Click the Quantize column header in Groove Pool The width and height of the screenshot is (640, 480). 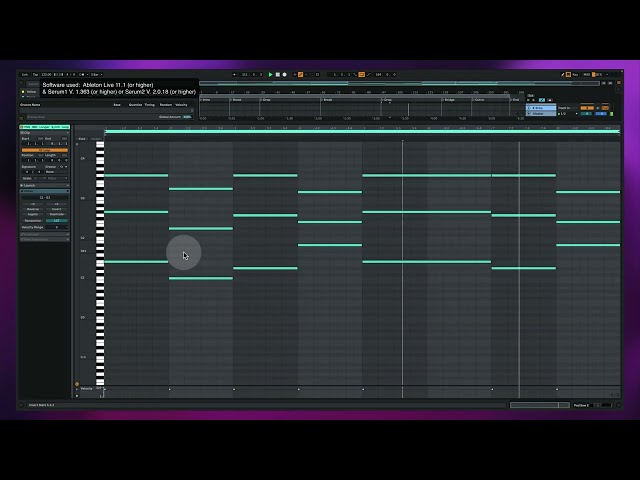(x=135, y=105)
